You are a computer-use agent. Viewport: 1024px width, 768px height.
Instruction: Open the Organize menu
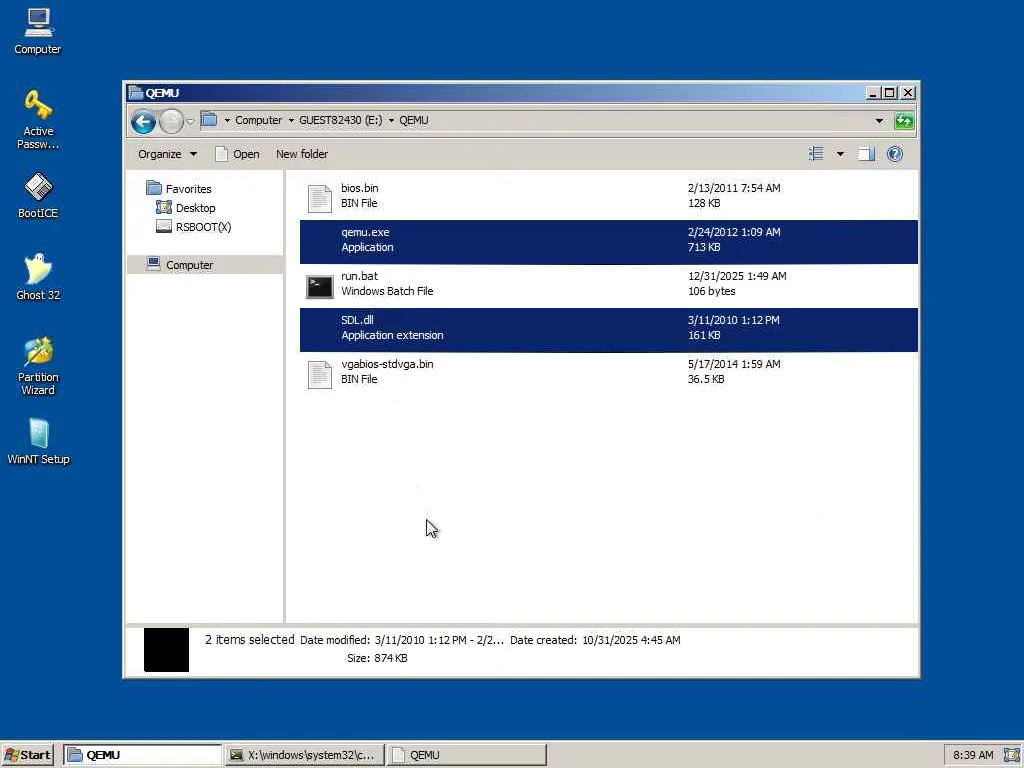pyautogui.click(x=167, y=154)
